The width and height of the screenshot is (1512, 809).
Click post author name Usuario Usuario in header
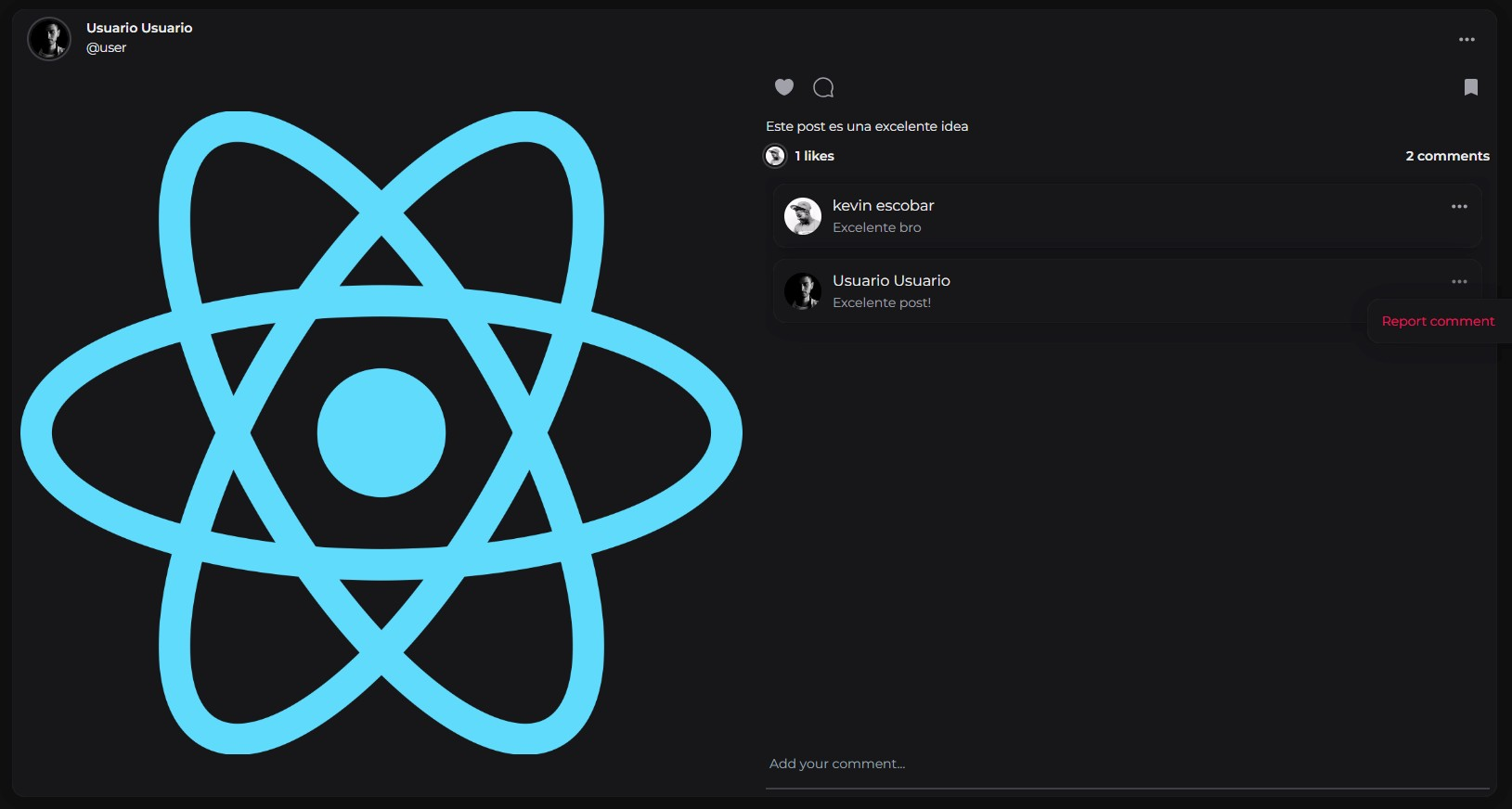(139, 28)
